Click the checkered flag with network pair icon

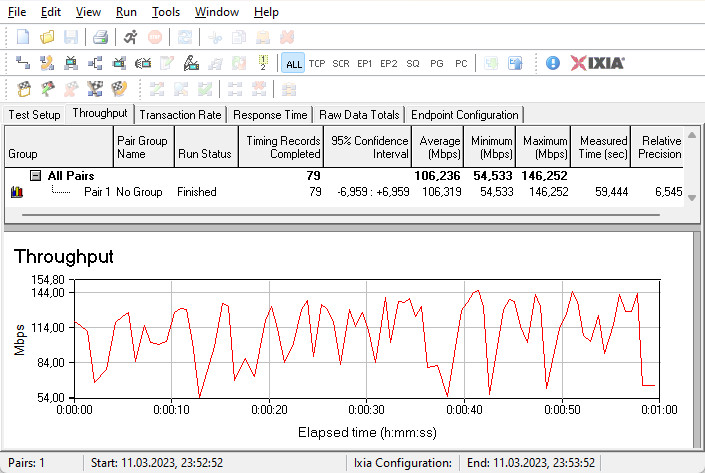(95, 89)
